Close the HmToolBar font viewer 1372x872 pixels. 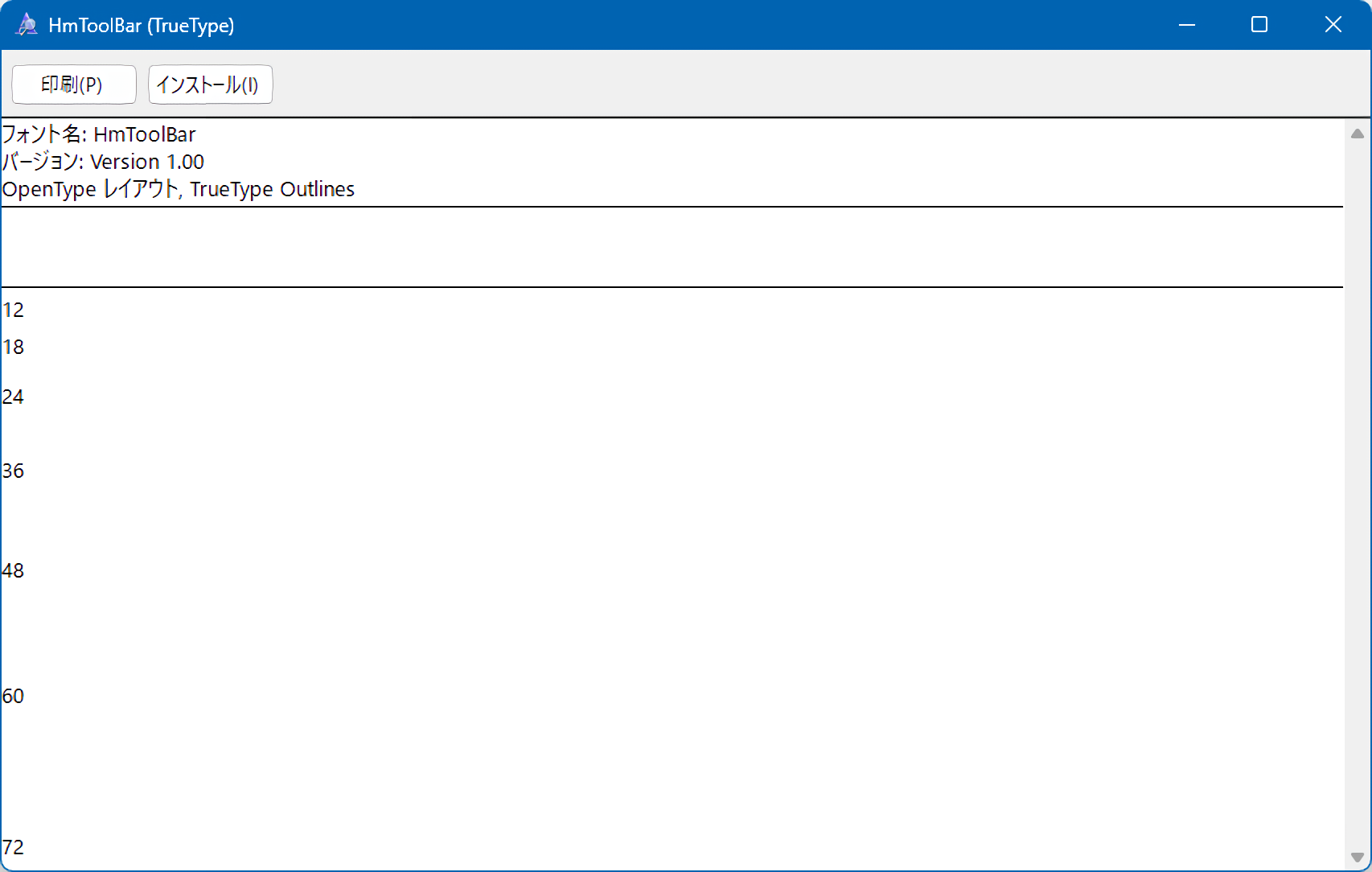tap(1333, 25)
